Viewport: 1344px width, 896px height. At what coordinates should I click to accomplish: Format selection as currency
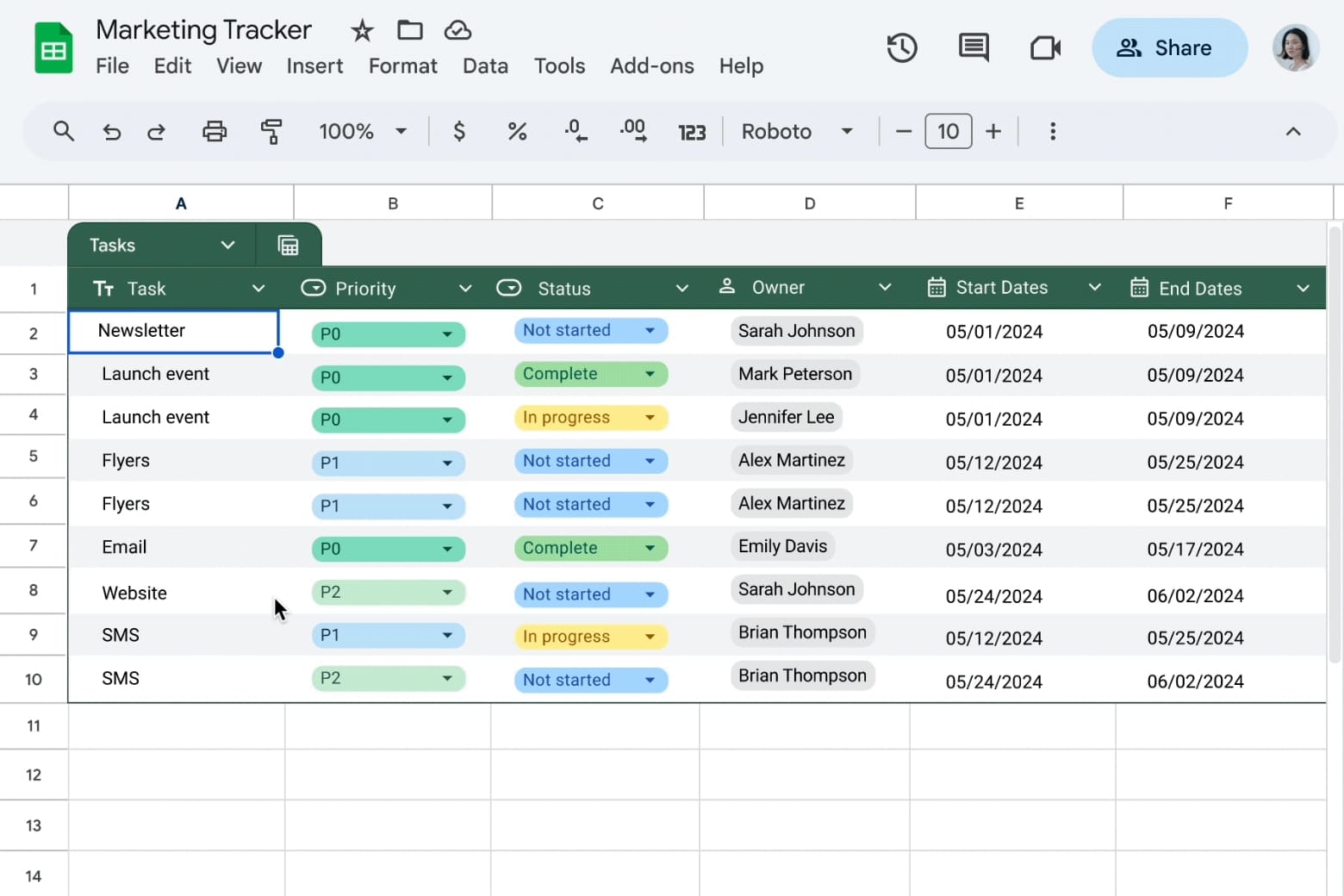click(x=459, y=131)
